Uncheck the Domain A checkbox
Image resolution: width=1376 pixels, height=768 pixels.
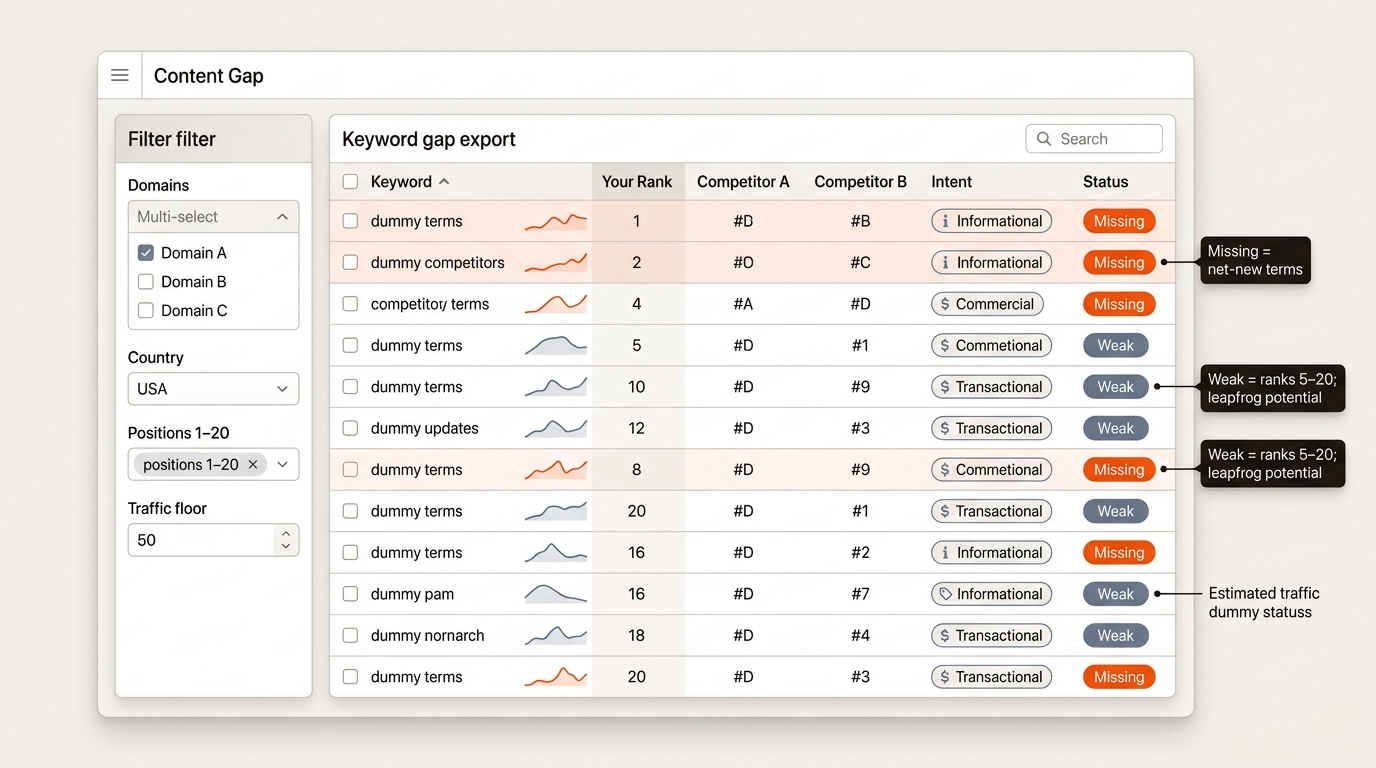tap(146, 253)
